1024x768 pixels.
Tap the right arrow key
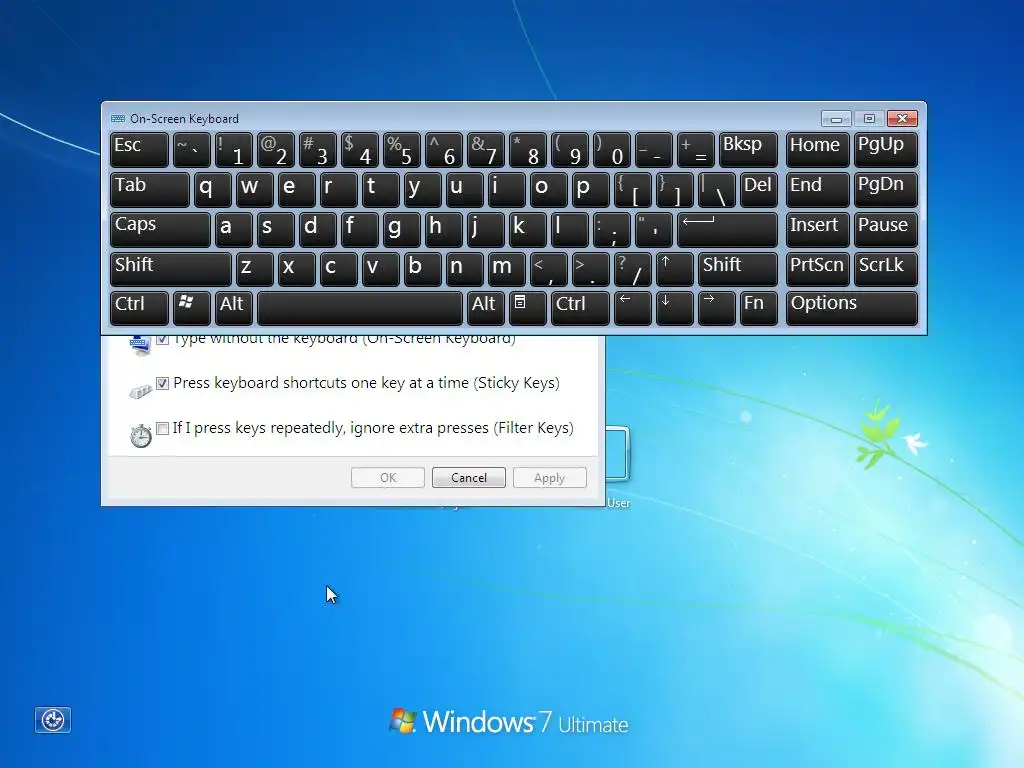click(x=716, y=308)
